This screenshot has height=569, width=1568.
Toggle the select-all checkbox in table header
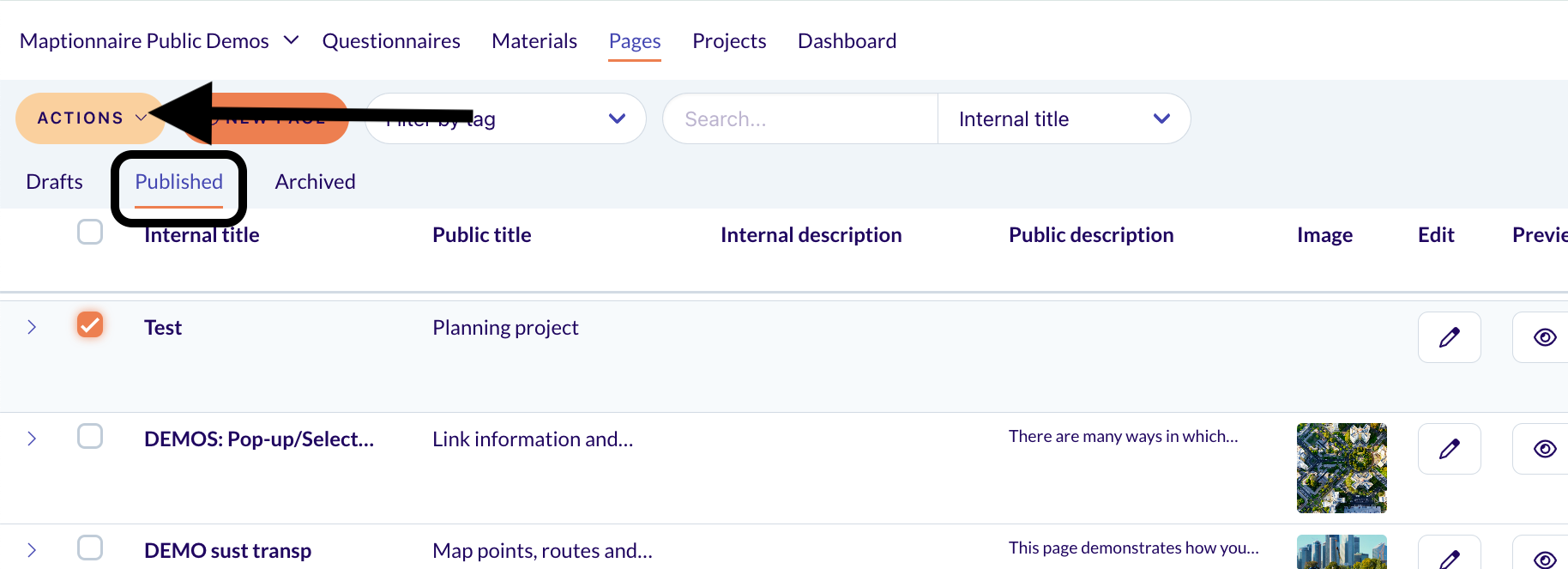[90, 232]
